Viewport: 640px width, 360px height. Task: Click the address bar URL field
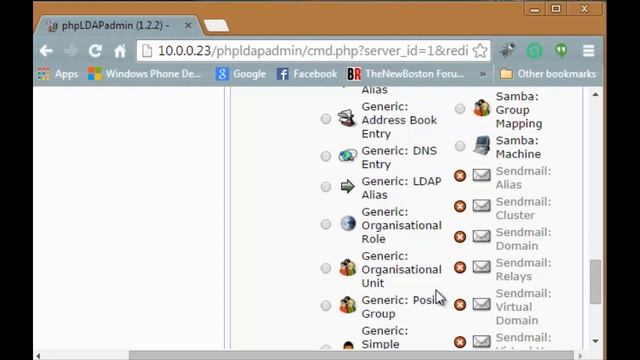(x=313, y=51)
